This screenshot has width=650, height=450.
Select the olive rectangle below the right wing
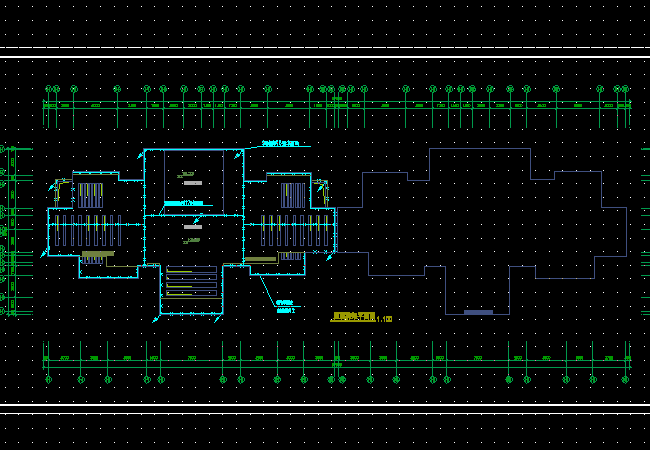coord(261,259)
